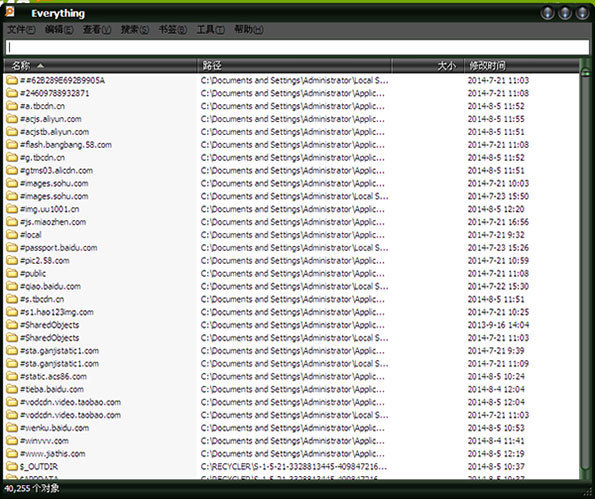Open the 查看(V) menu
Screen dimensions: 595x499
click(97, 30)
